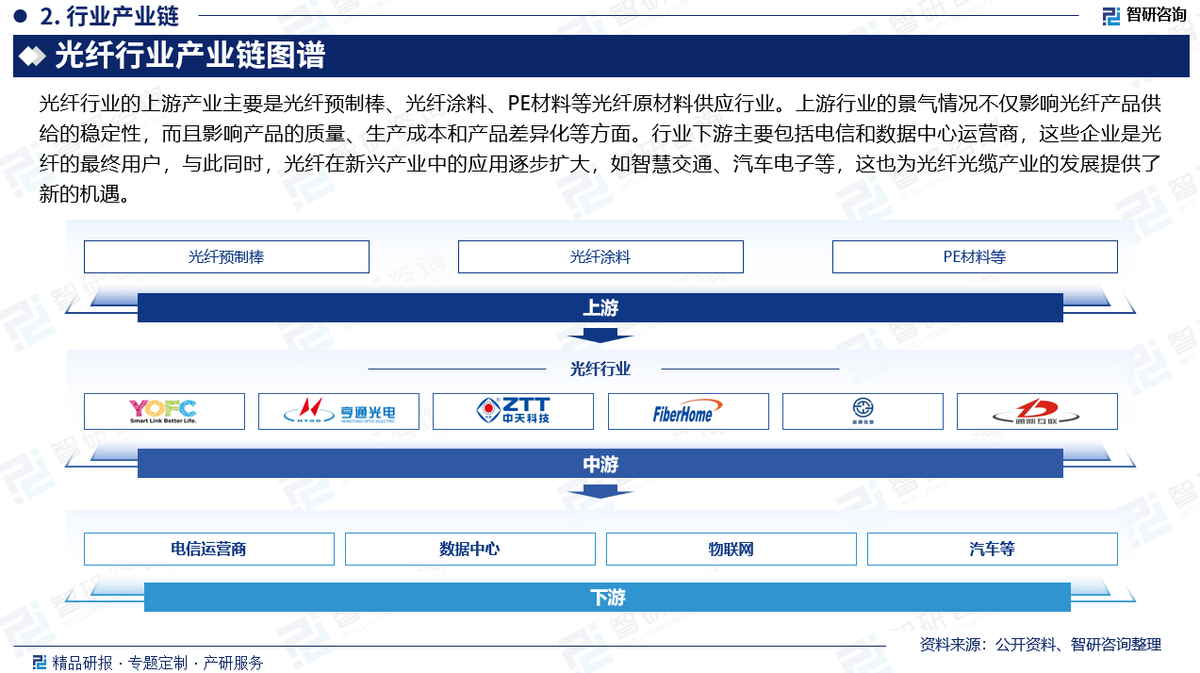Select the 数据中心 box
The height and width of the screenshot is (673, 1200).
(x=470, y=549)
